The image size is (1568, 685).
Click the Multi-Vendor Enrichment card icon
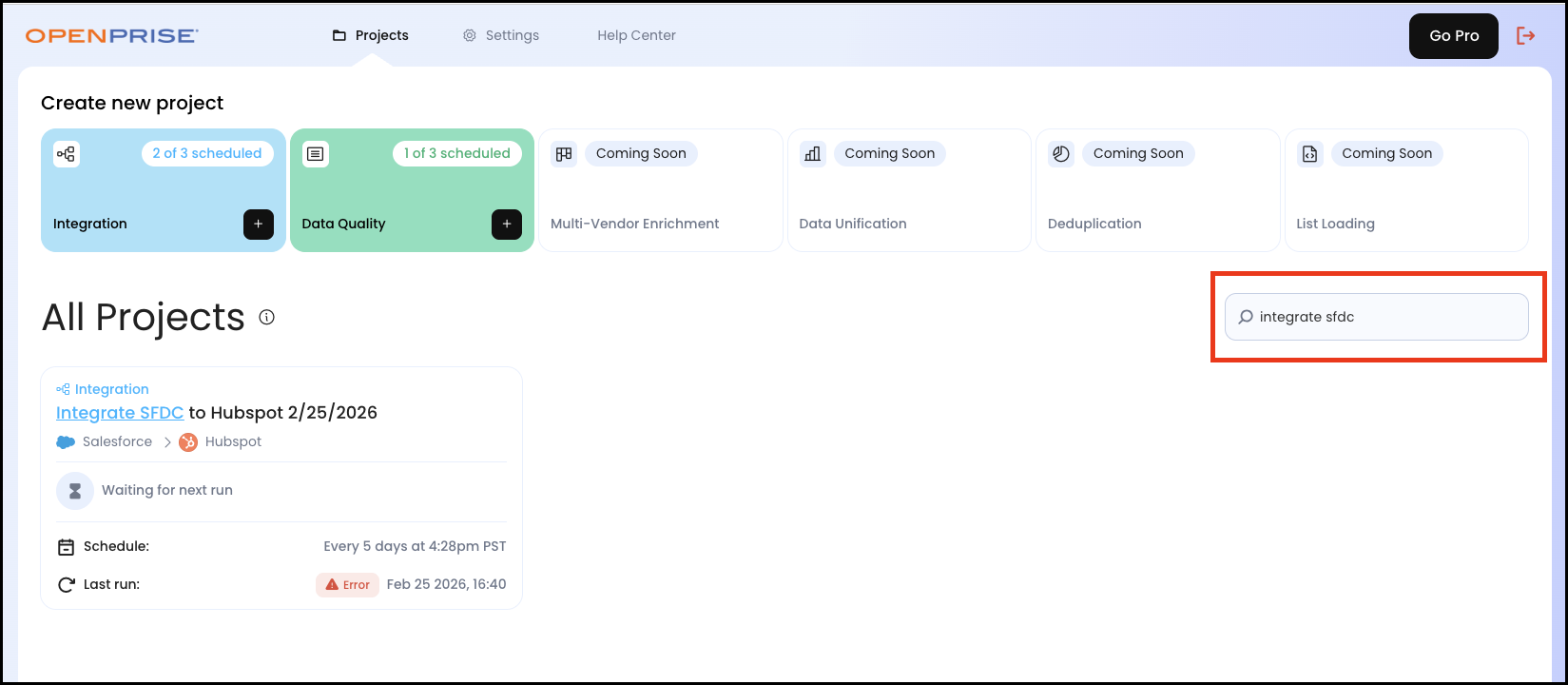click(564, 154)
